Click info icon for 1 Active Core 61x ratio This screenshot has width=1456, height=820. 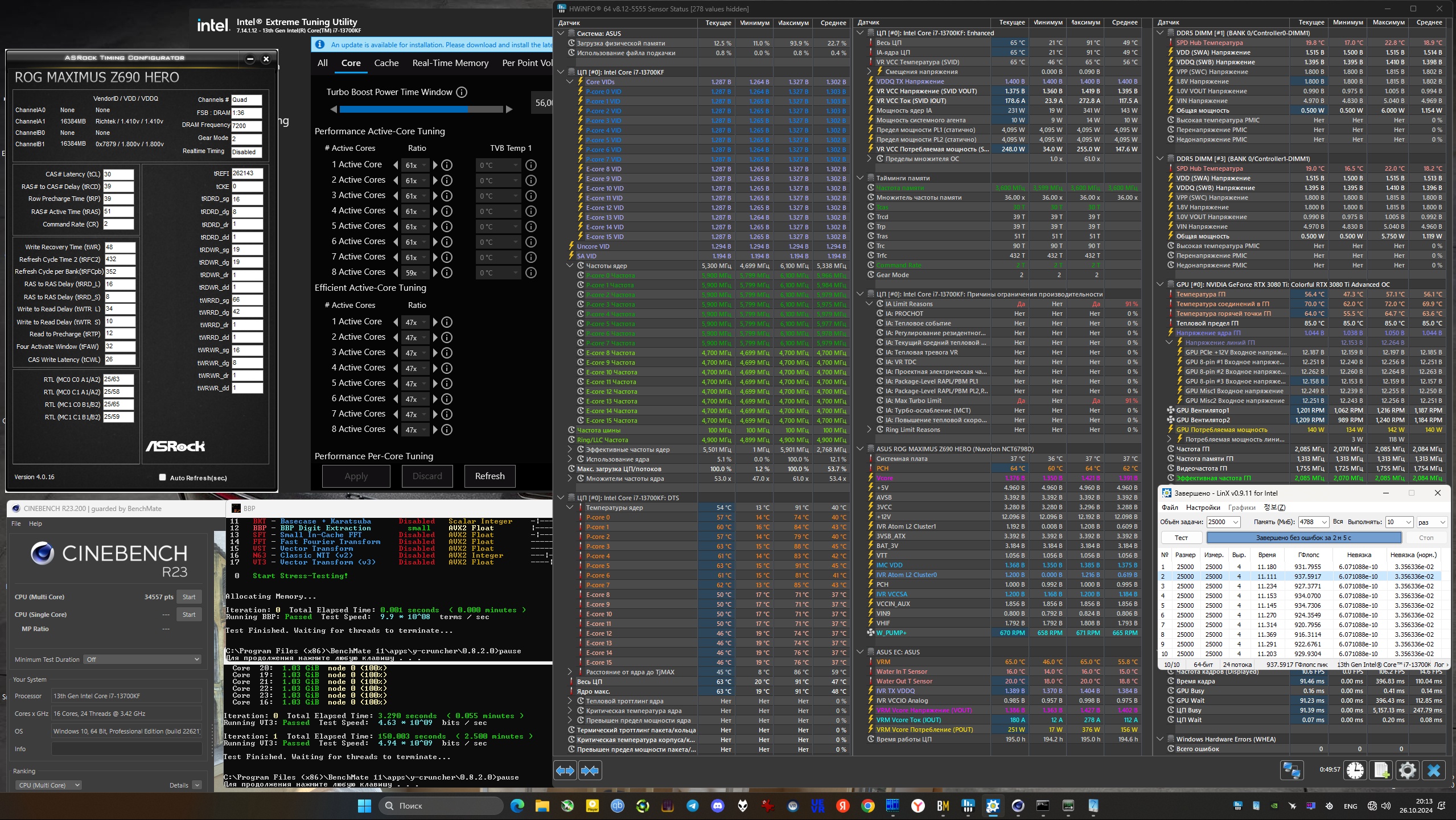coord(447,165)
